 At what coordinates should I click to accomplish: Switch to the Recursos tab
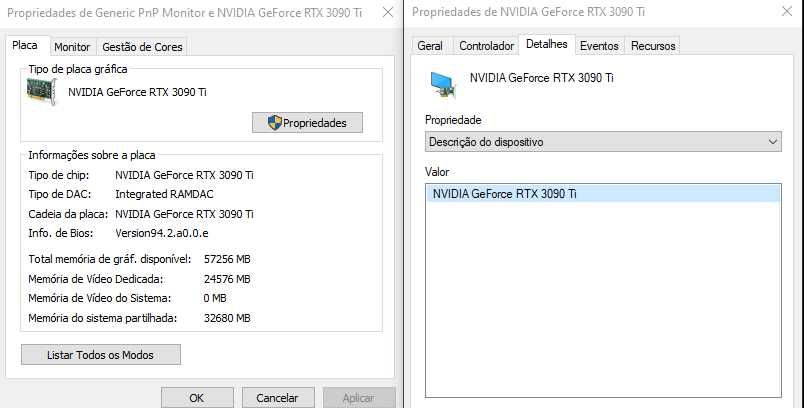(x=653, y=46)
